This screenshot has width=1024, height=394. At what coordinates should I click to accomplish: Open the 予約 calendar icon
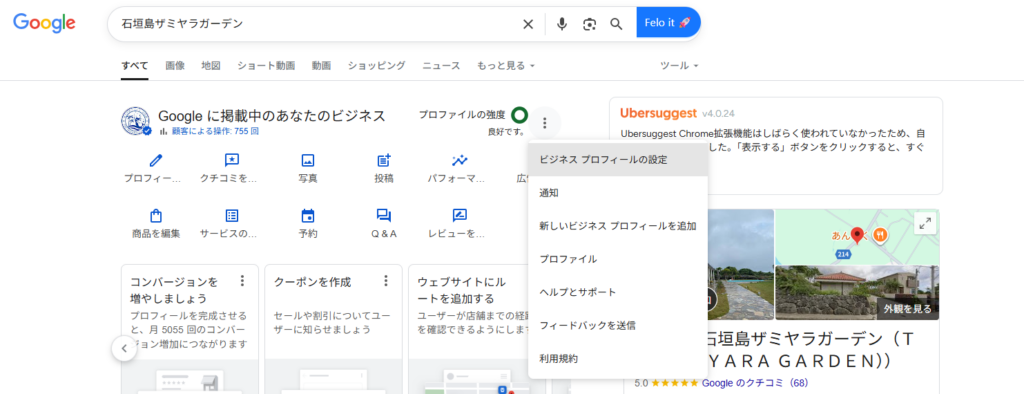[x=308, y=216]
